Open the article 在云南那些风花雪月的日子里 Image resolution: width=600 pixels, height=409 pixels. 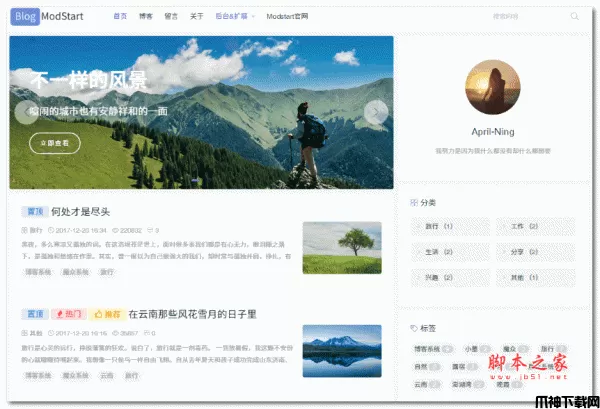[x=192, y=314]
